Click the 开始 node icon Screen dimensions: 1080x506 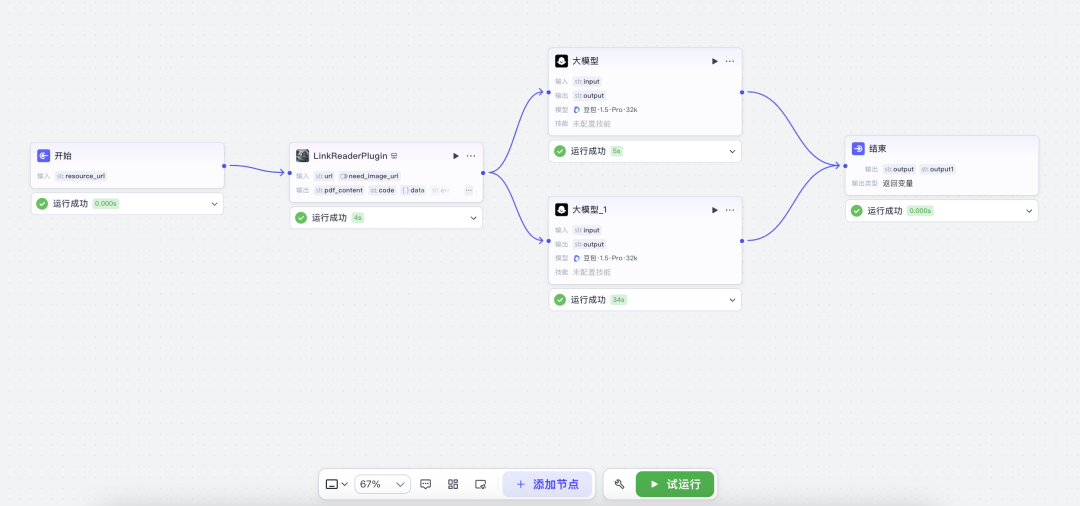[x=43, y=156]
